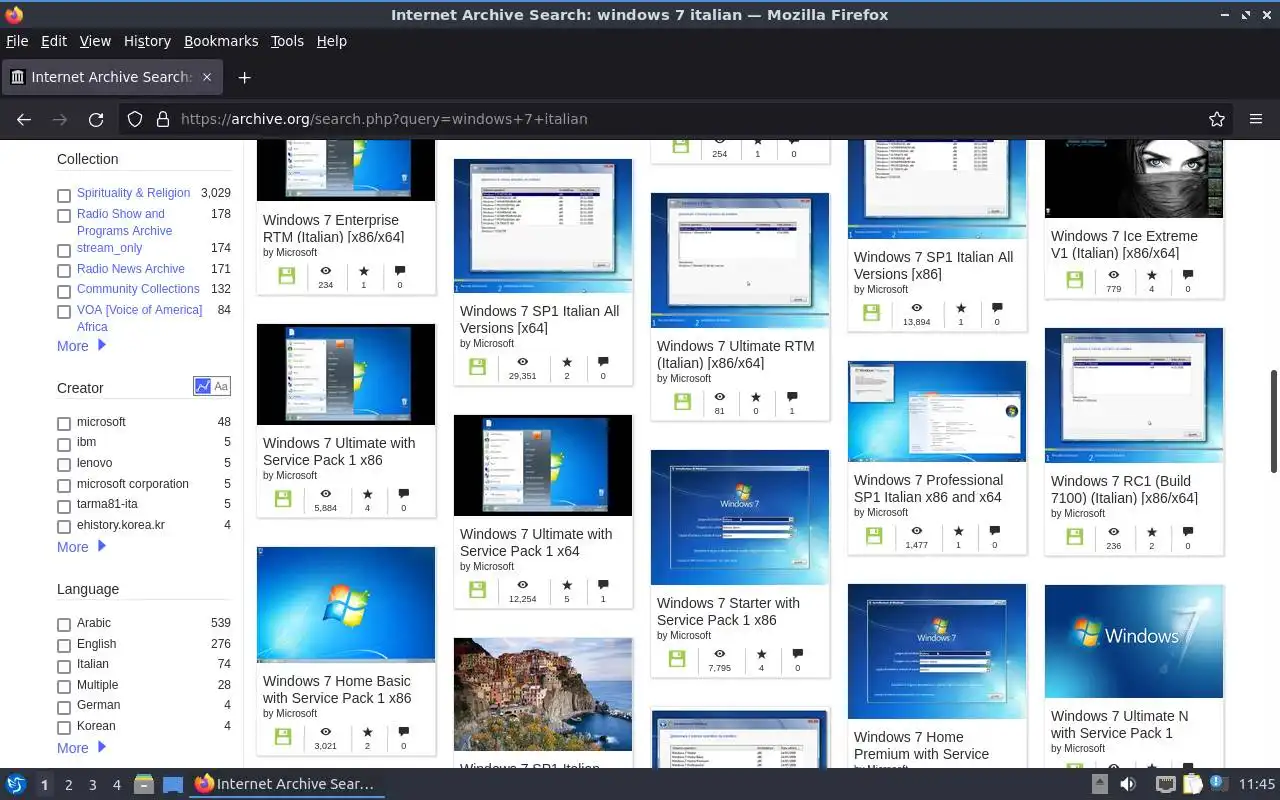
Task: Click the software icon under Windows 7 Professional SP1
Action: coord(874,536)
